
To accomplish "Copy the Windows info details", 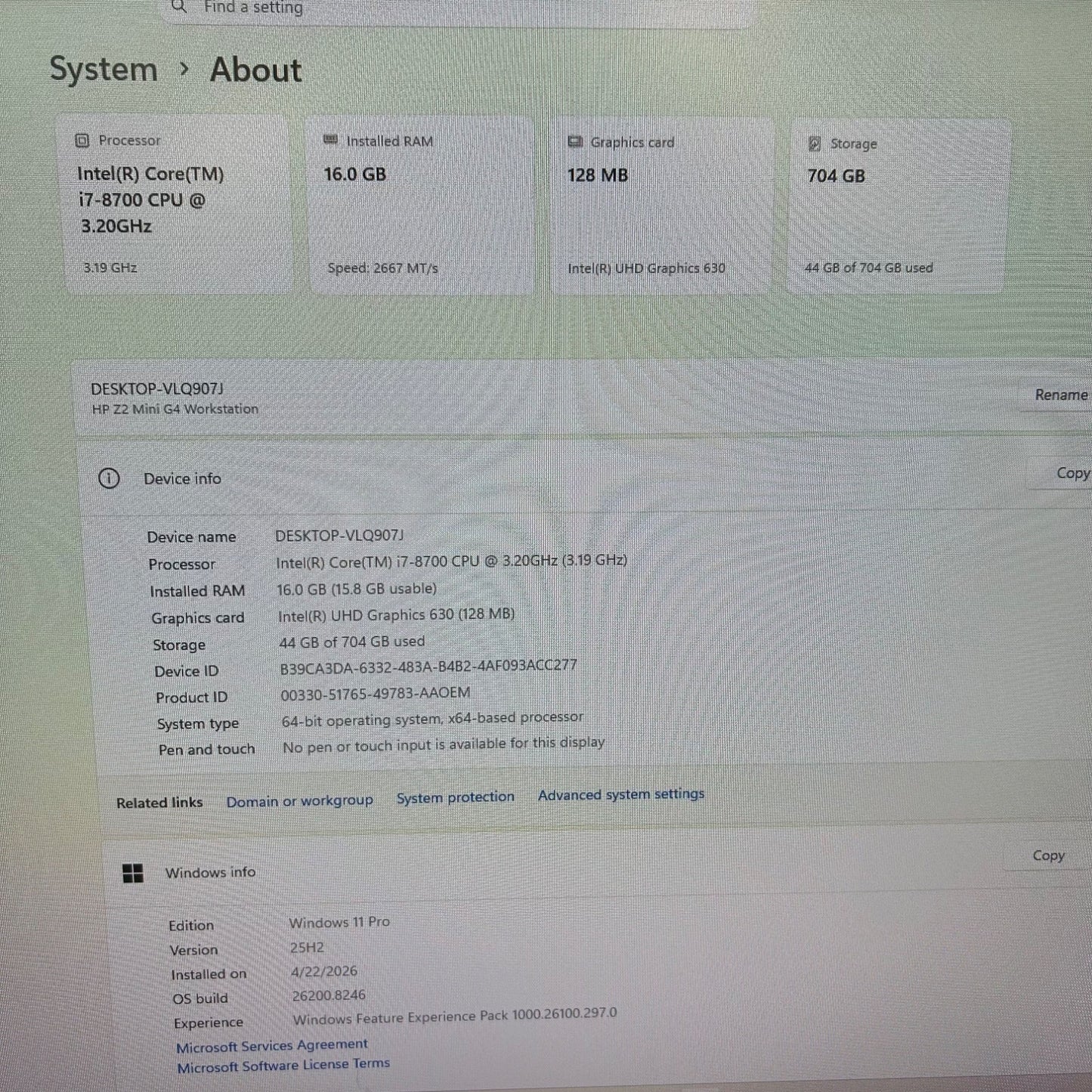I will coord(1048,855).
